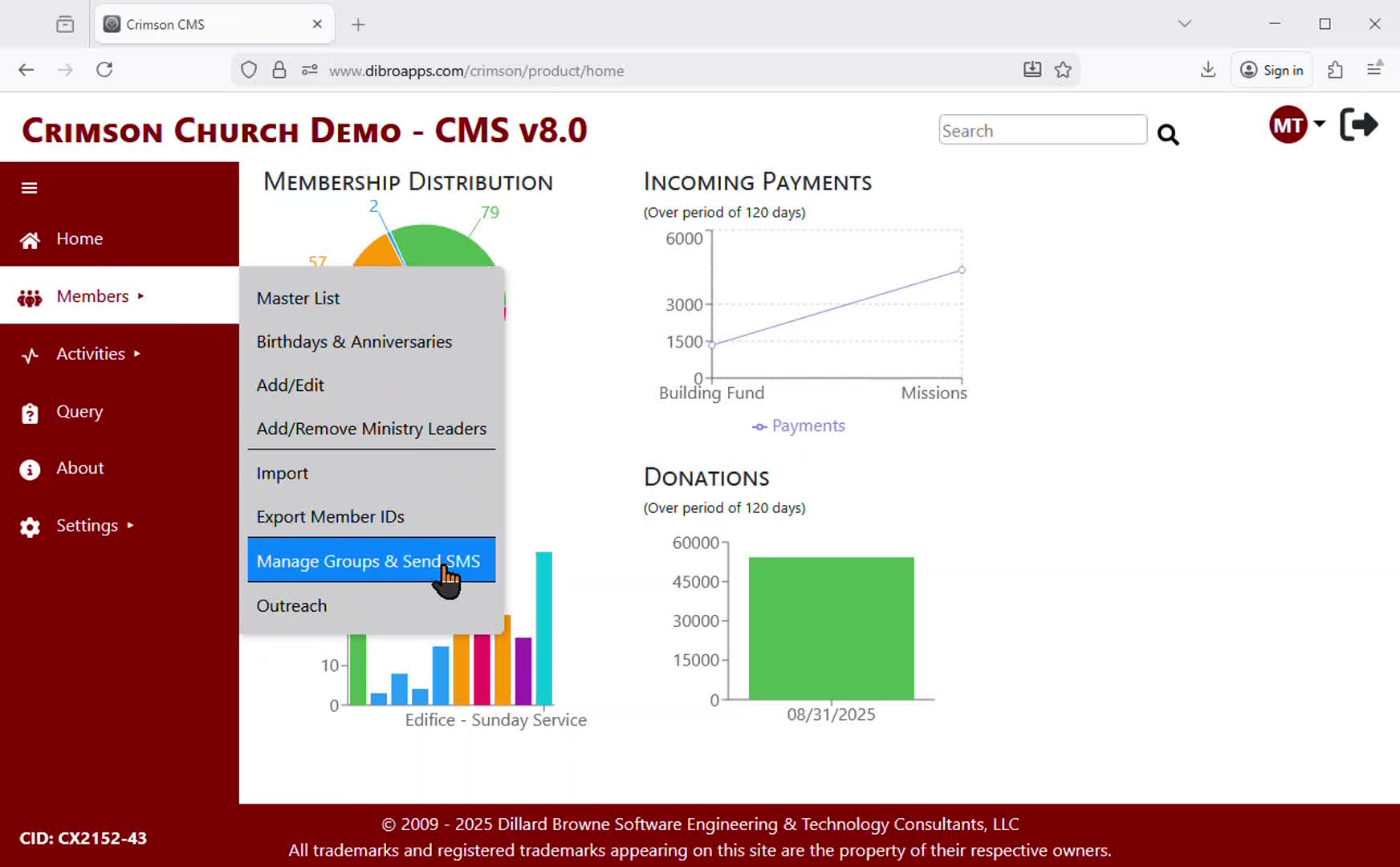Click the hamburger menu icon in sidebar
This screenshot has width=1400, height=867.
[30, 188]
